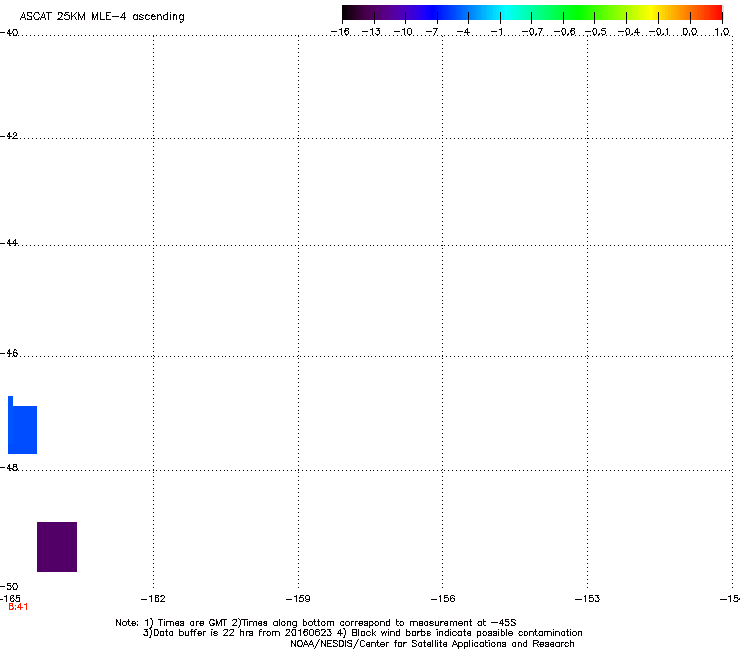The height and width of the screenshot is (650, 740).
Task: Click the latitude axis label "-42"
Action: (x=9, y=136)
